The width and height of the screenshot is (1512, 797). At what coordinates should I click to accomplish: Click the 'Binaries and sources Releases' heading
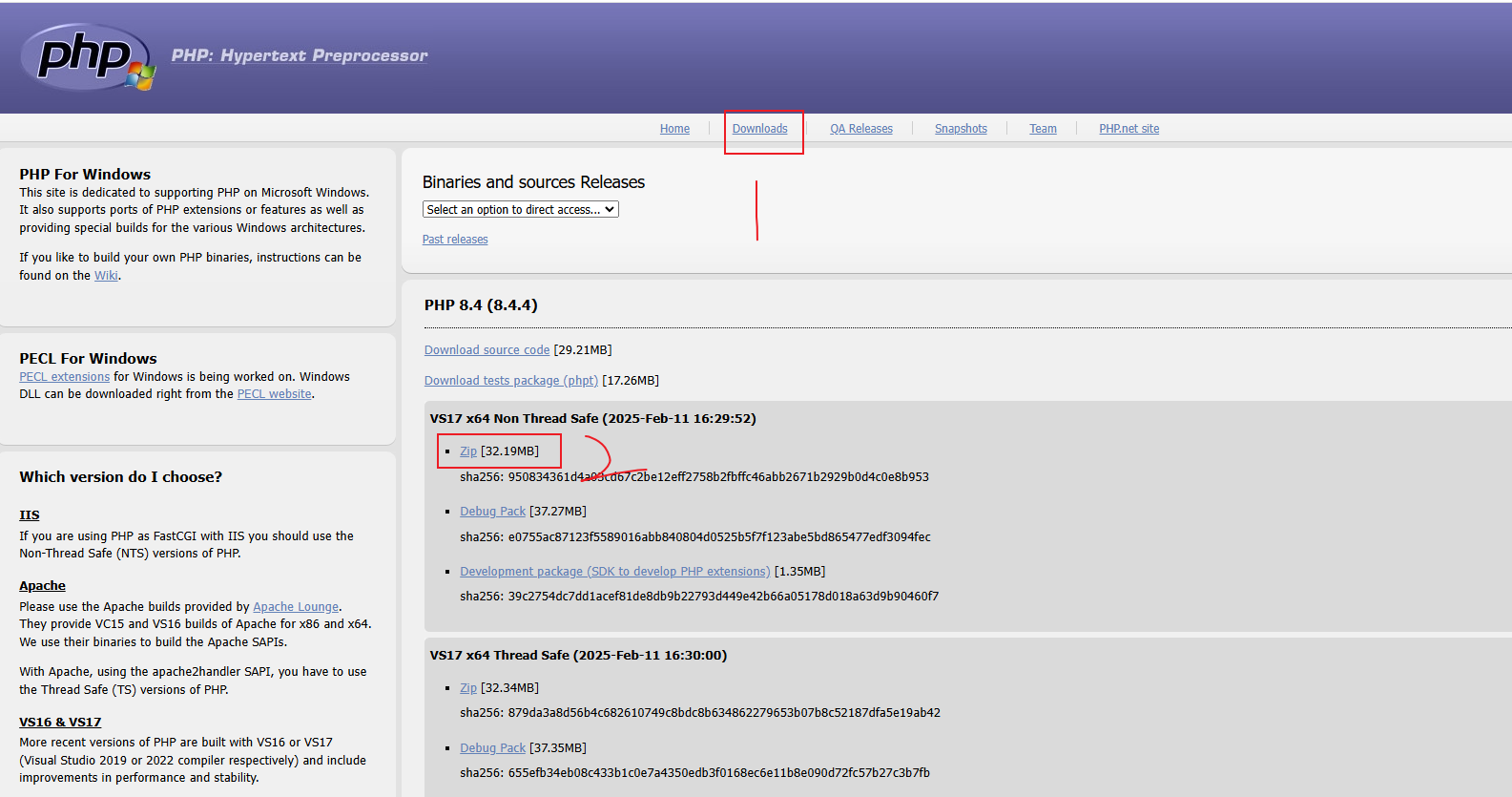(x=533, y=182)
